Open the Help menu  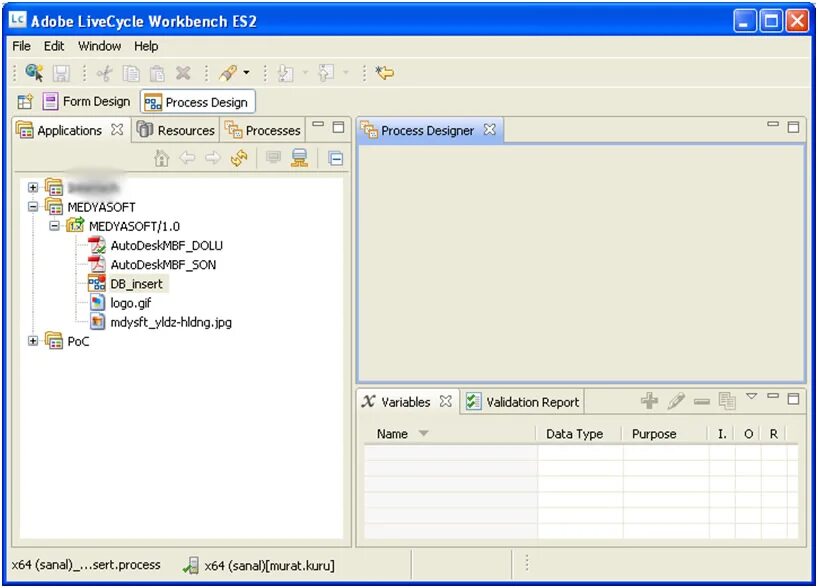146,46
